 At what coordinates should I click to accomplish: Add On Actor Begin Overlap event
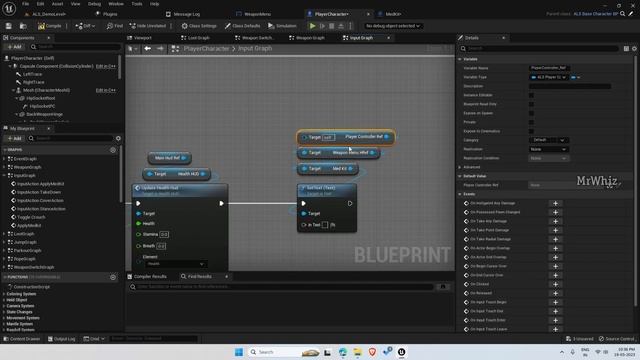(555, 248)
